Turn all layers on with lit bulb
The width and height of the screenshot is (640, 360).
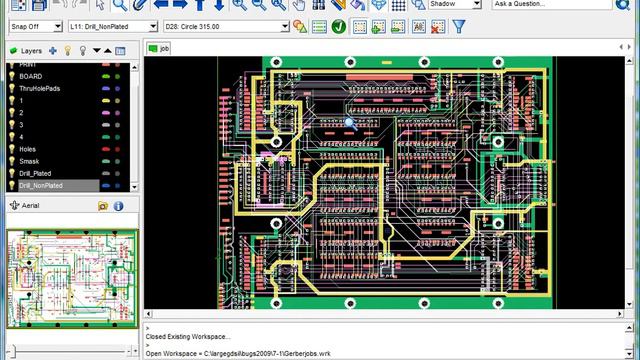pyautogui.click(x=68, y=51)
